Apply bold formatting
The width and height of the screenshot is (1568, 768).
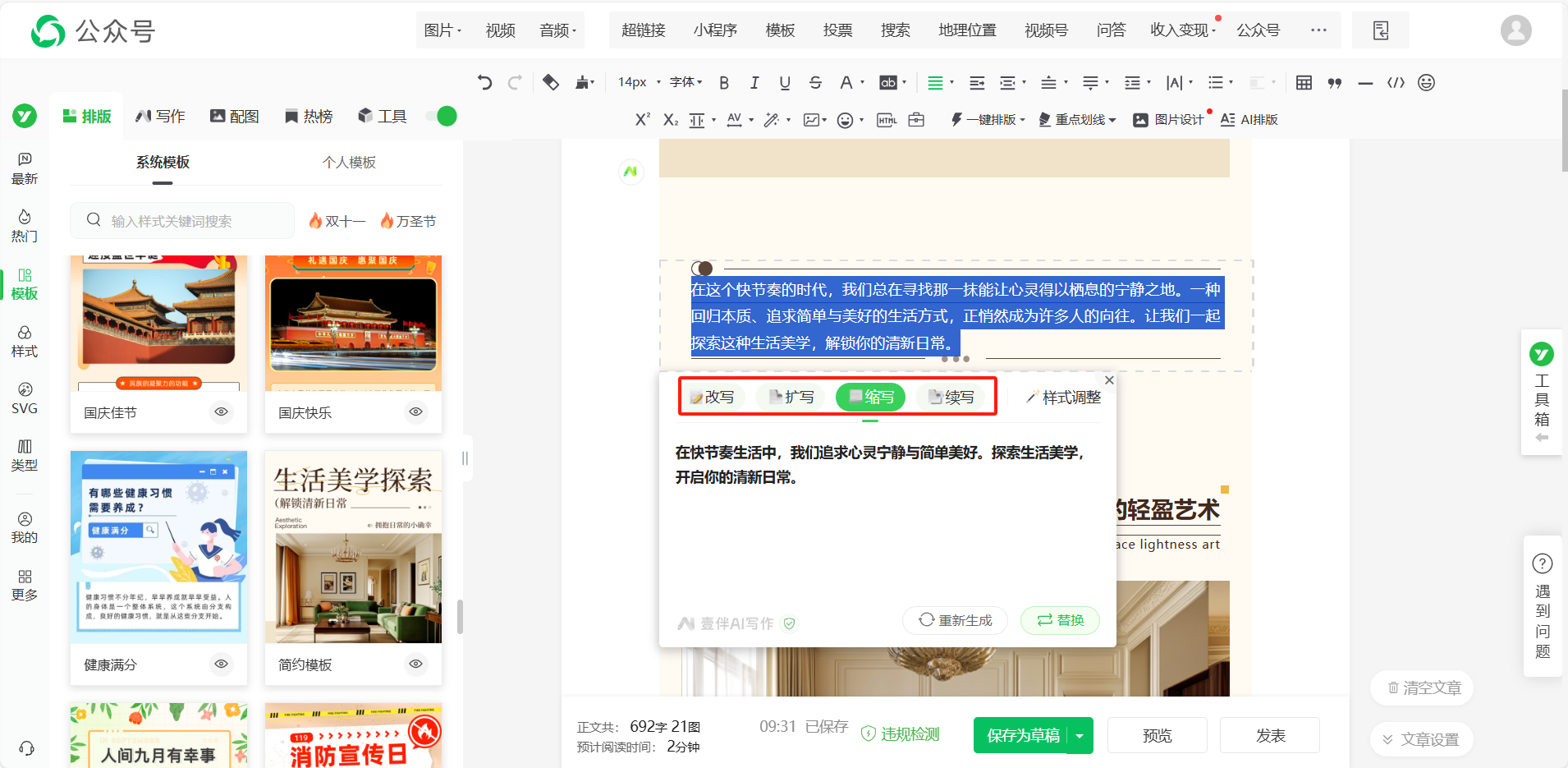point(724,82)
